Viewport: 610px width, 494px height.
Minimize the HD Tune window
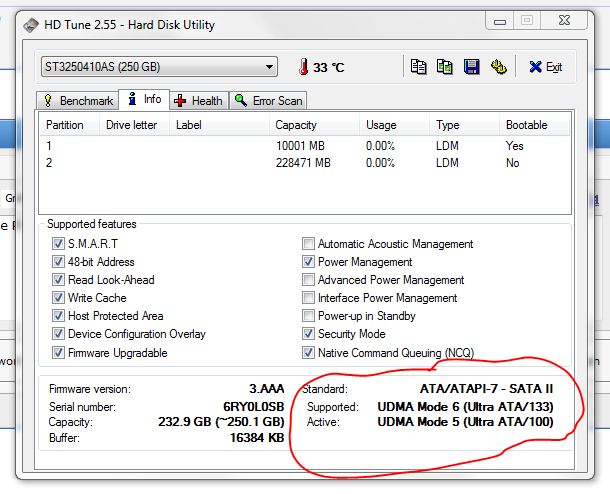[x=500, y=21]
